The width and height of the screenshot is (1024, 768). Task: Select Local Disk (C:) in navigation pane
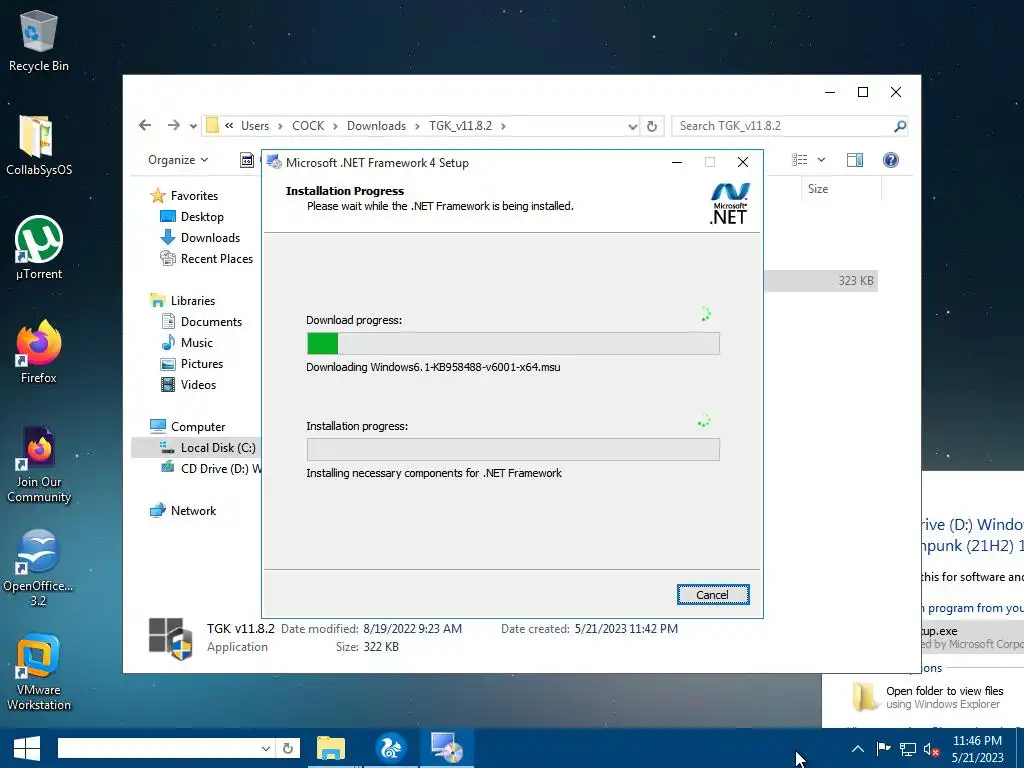tap(218, 447)
